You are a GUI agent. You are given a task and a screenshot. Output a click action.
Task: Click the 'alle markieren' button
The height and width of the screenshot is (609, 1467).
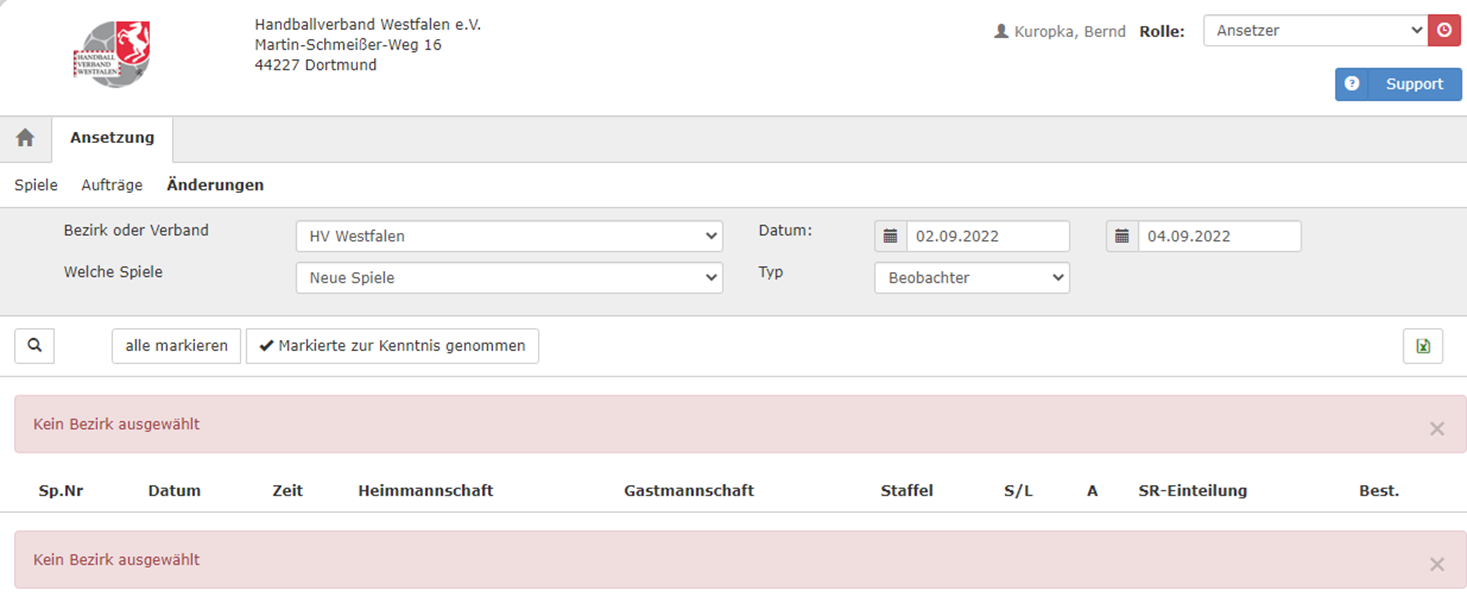pyautogui.click(x=176, y=346)
